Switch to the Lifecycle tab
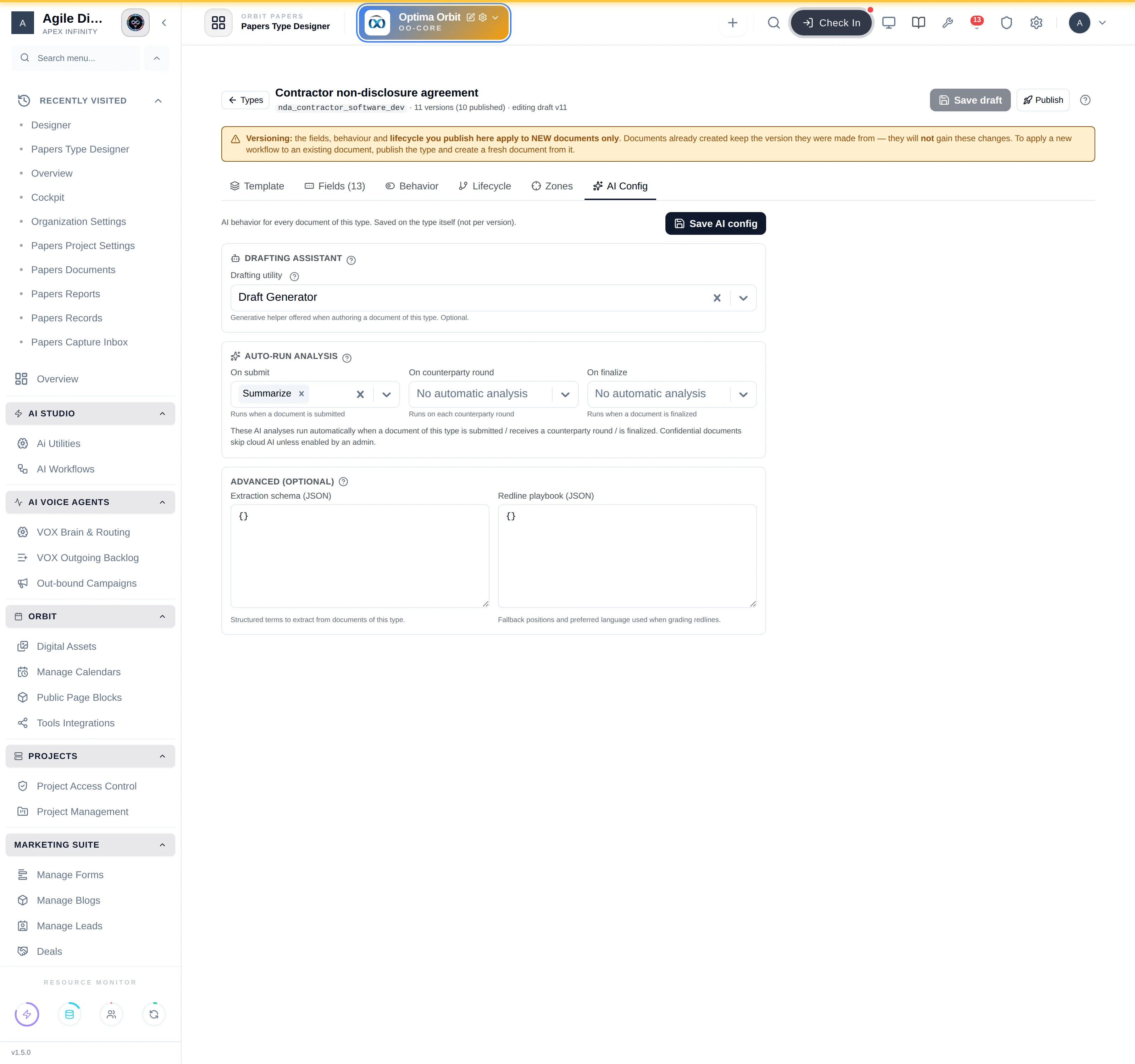Viewport: 1135px width, 1064px height. [485, 186]
